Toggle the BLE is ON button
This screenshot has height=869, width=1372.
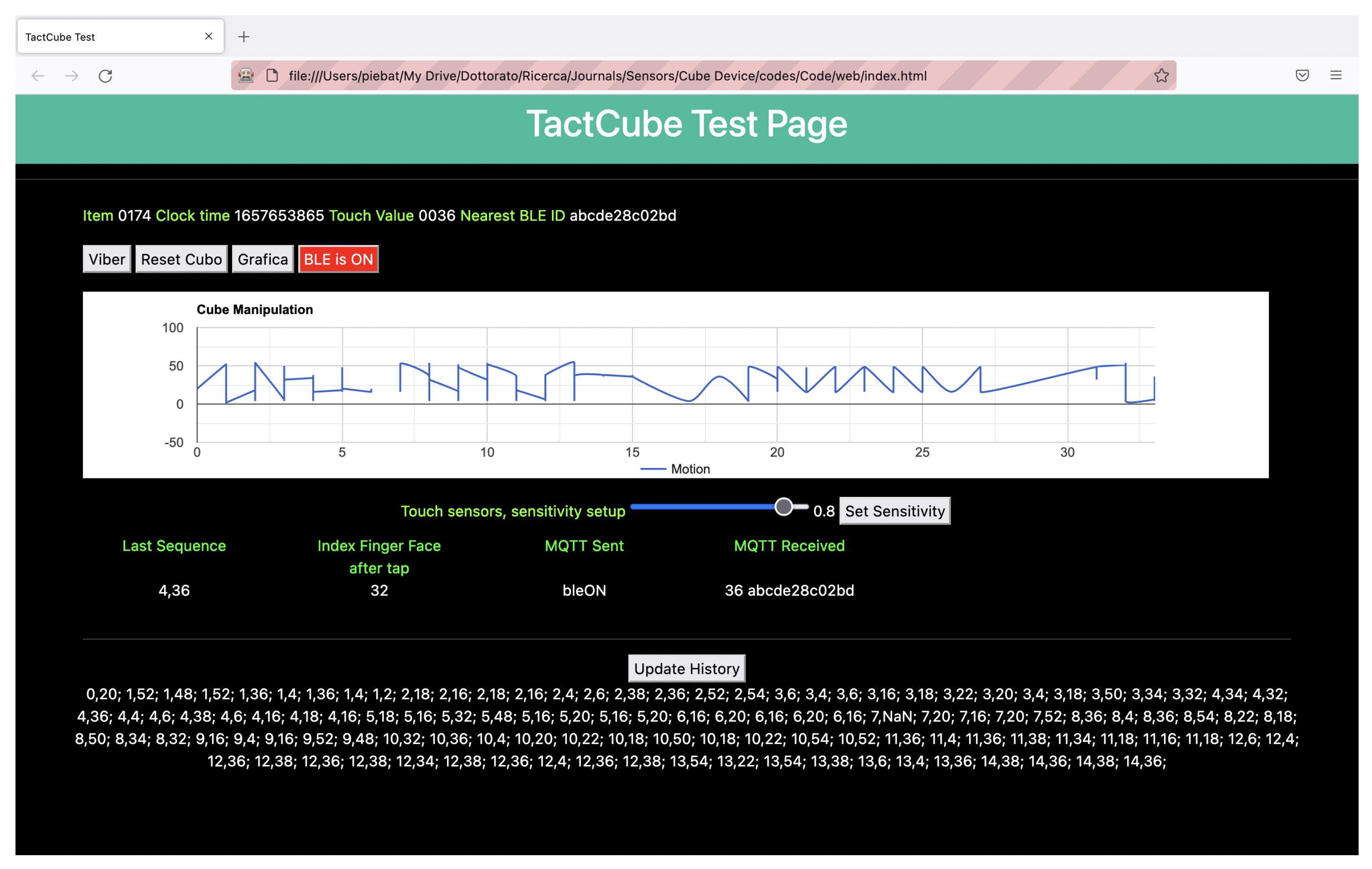tap(339, 259)
